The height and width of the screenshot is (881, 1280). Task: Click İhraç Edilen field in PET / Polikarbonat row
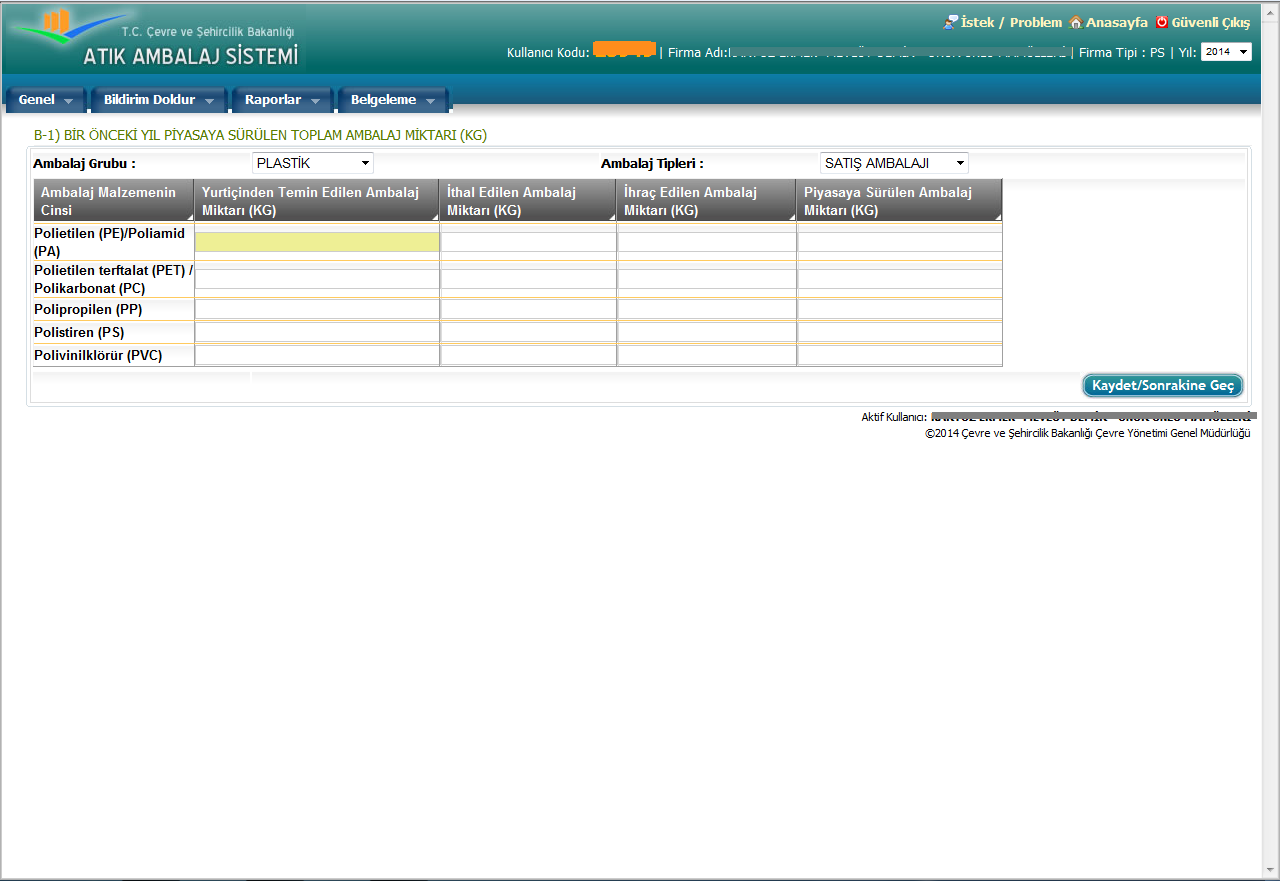point(707,279)
